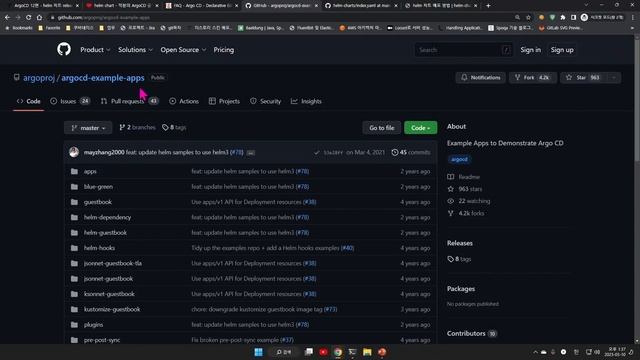Expand the Open Source menu
Viewport: 640px width, 360px height.
click(183, 50)
